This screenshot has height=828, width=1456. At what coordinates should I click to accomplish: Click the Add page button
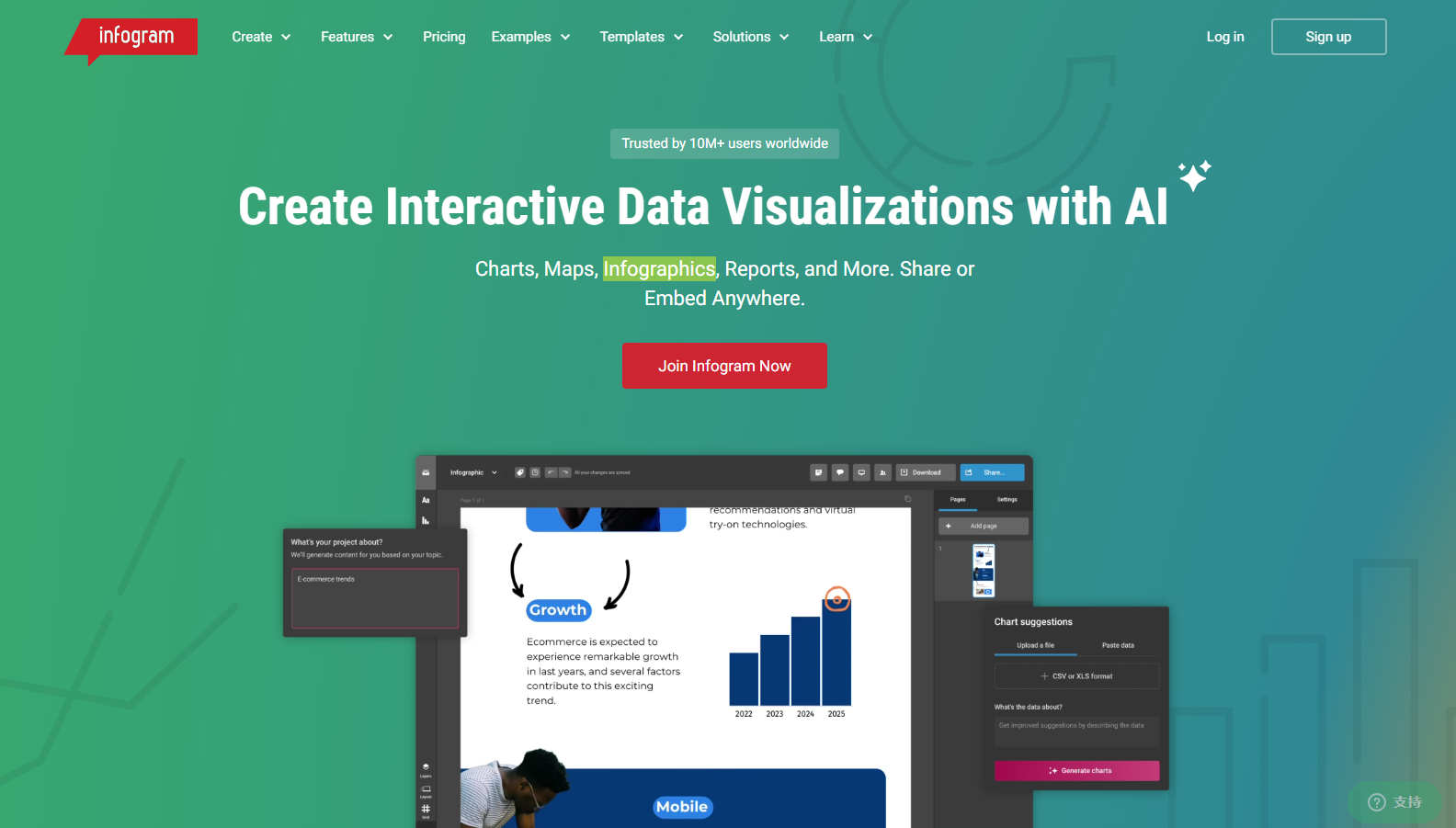[984, 526]
